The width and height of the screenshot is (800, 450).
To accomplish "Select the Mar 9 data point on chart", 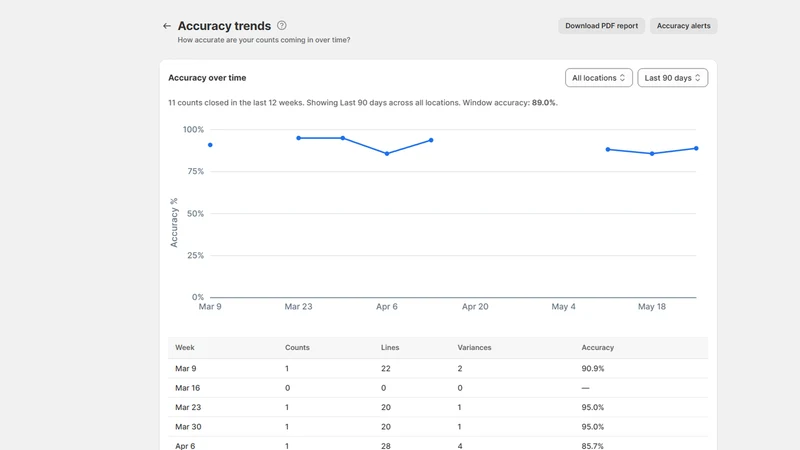I will tap(210, 145).
